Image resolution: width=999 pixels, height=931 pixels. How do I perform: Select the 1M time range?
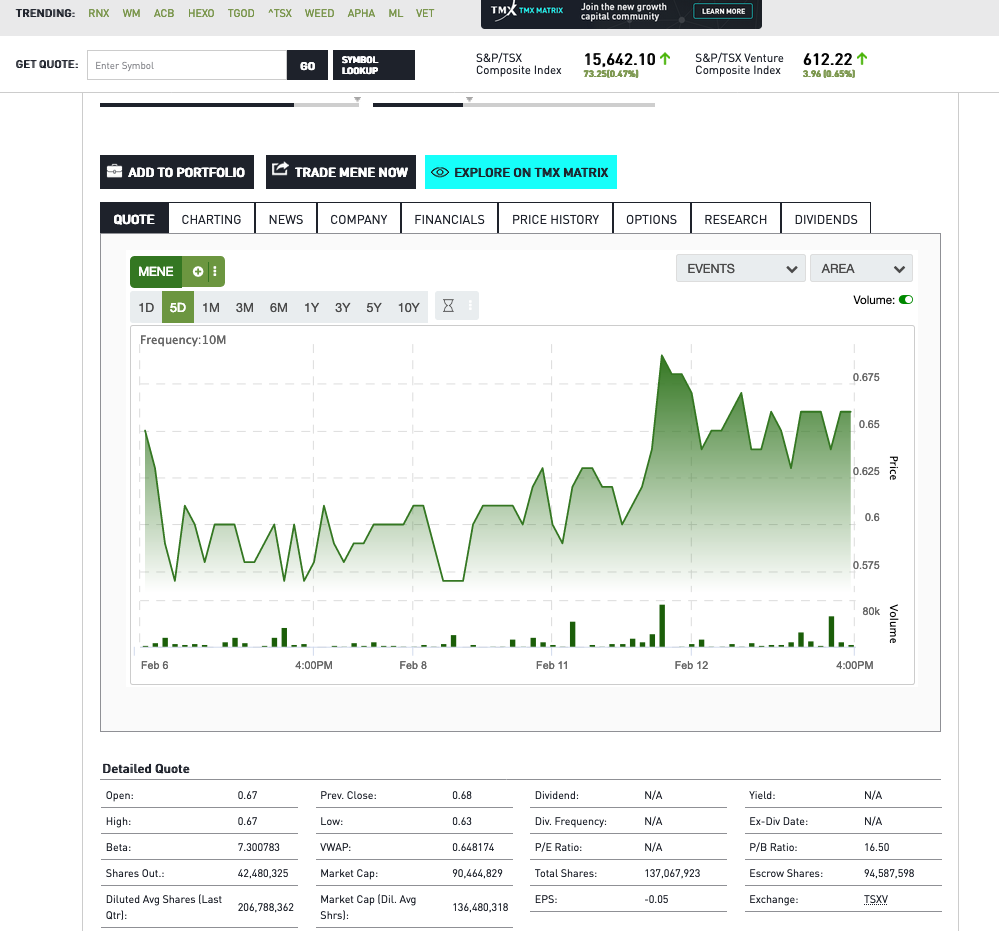[x=211, y=307]
